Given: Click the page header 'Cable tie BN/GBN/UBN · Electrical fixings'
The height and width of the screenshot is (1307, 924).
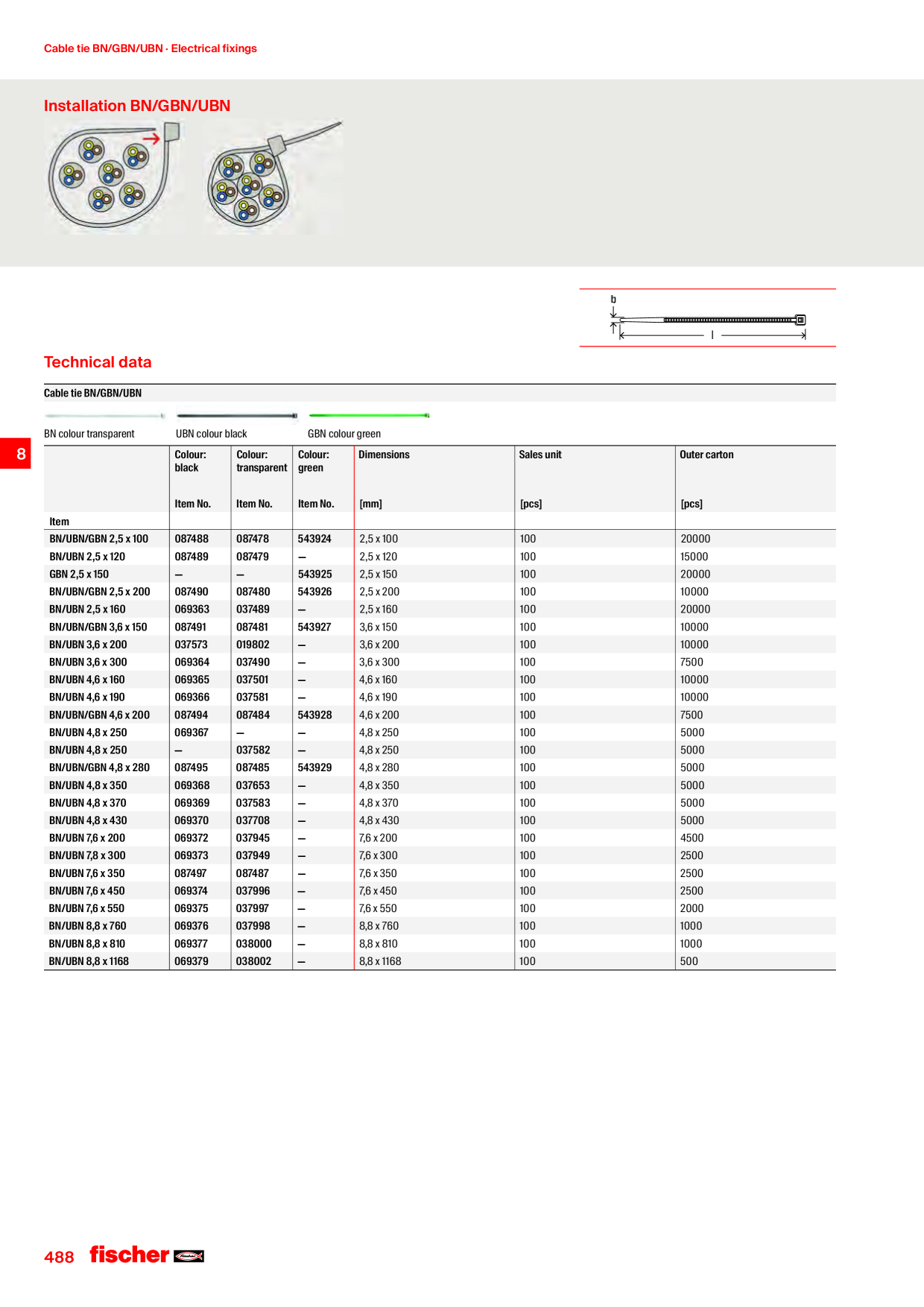Looking at the screenshot, I should (151, 48).
